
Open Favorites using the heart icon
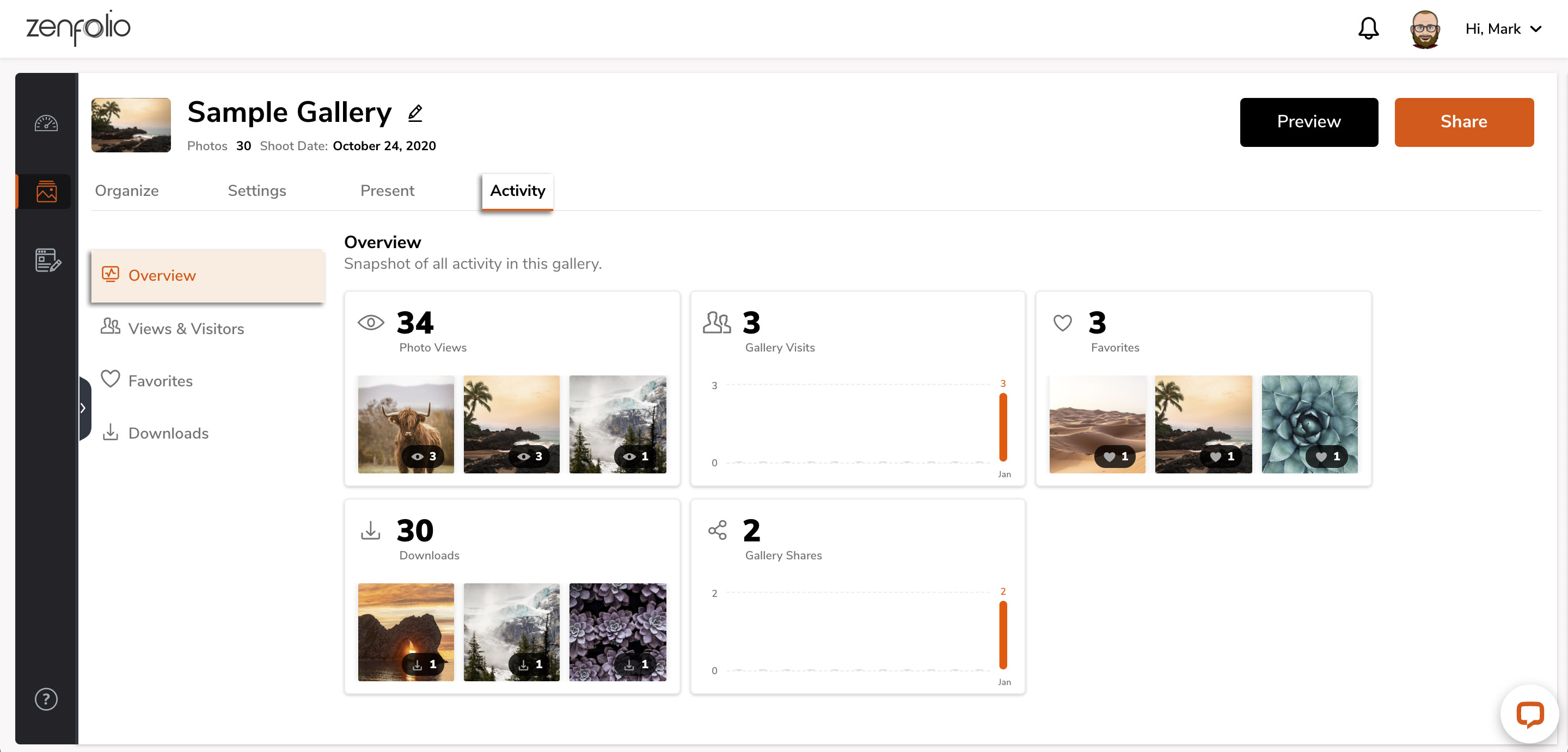coord(160,381)
